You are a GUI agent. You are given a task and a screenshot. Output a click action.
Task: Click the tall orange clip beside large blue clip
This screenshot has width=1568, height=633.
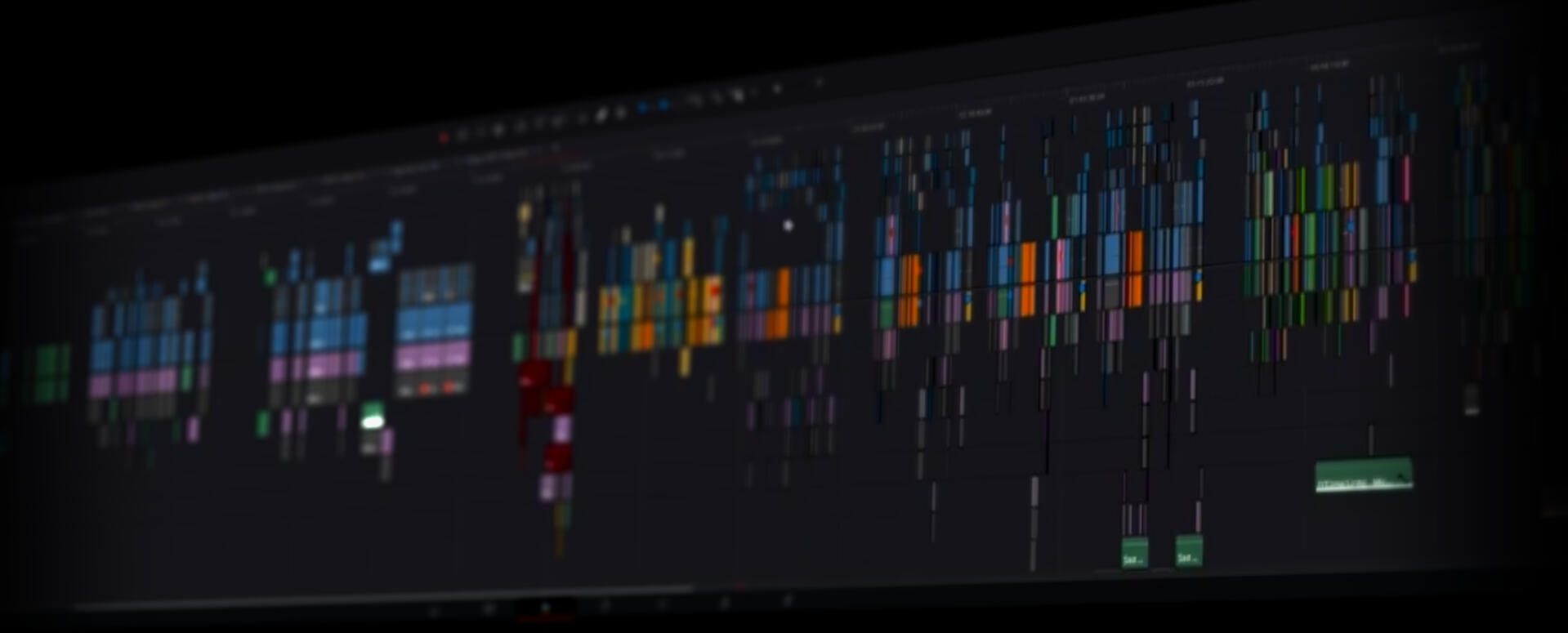coord(1134,268)
